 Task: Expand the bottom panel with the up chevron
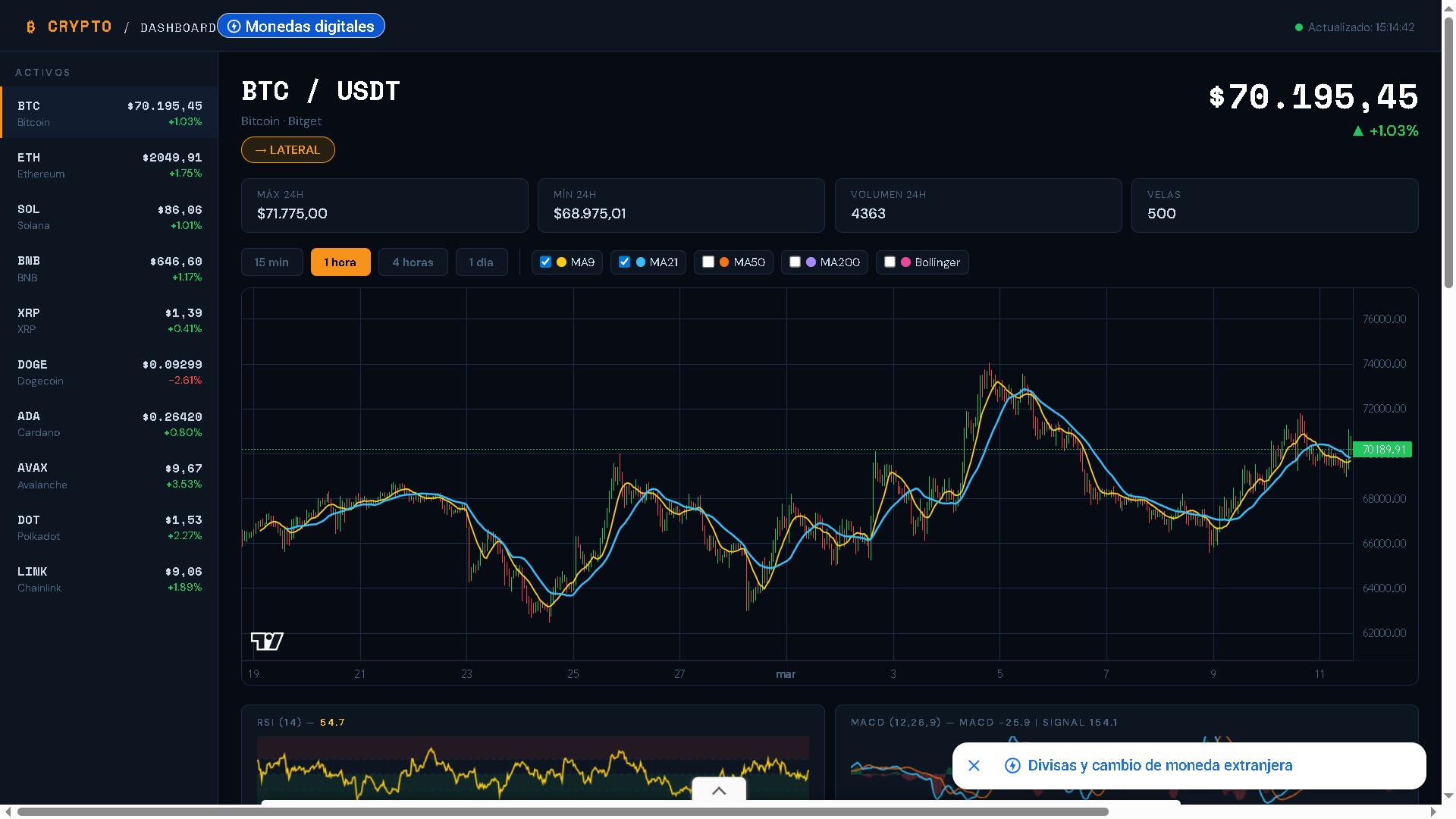719,791
